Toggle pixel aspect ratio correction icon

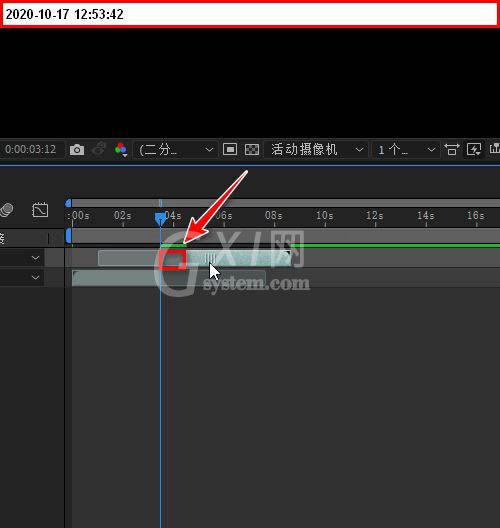(x=452, y=149)
